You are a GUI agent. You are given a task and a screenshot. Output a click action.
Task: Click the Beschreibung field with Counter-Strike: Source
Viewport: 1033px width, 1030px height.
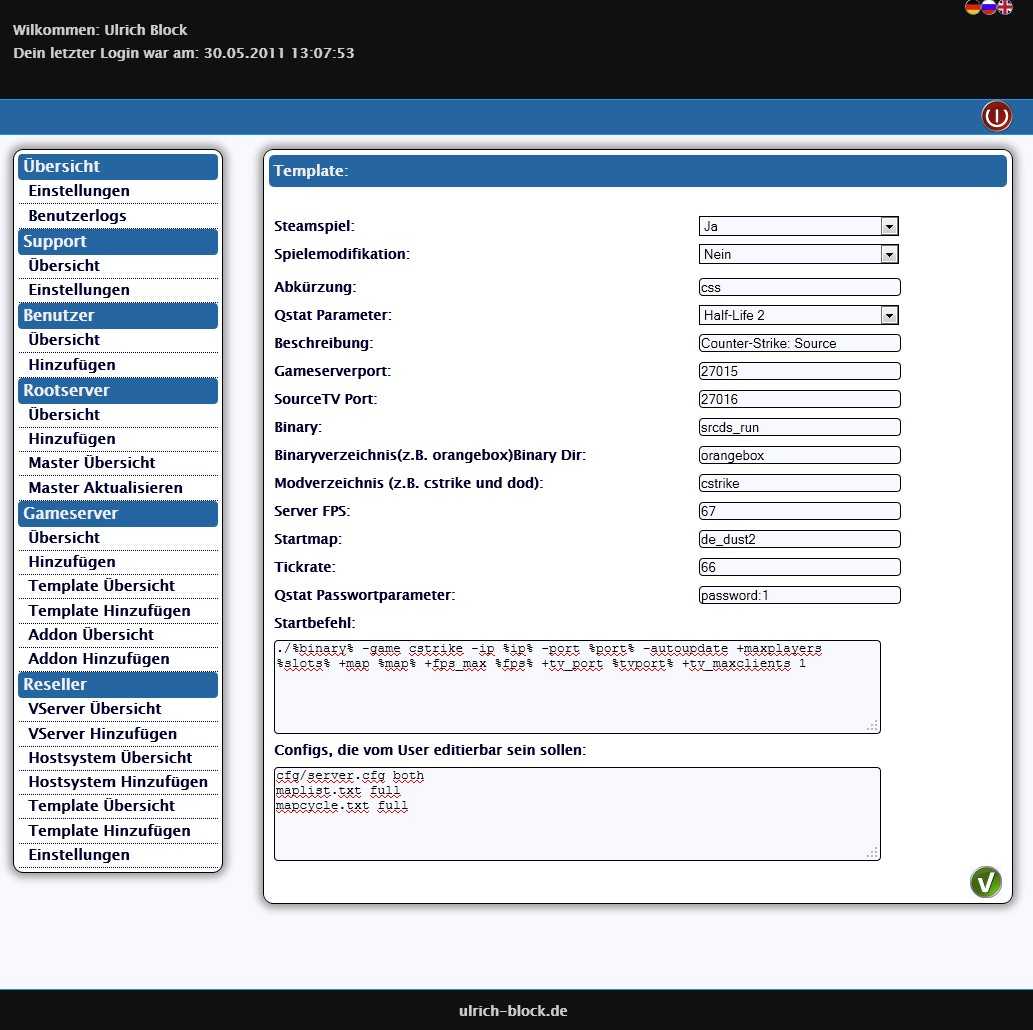799,343
